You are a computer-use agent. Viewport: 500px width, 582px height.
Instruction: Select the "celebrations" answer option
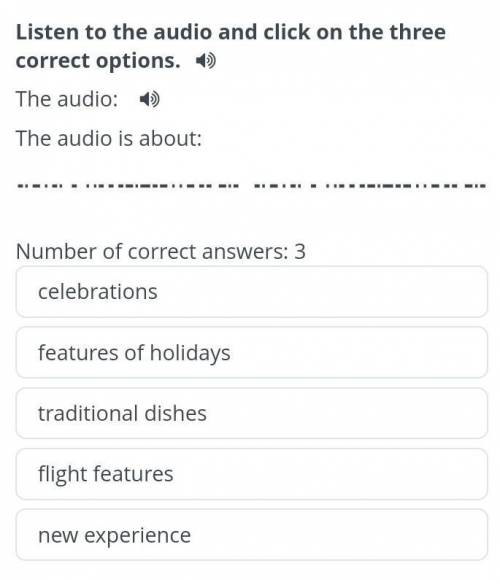tap(251, 292)
